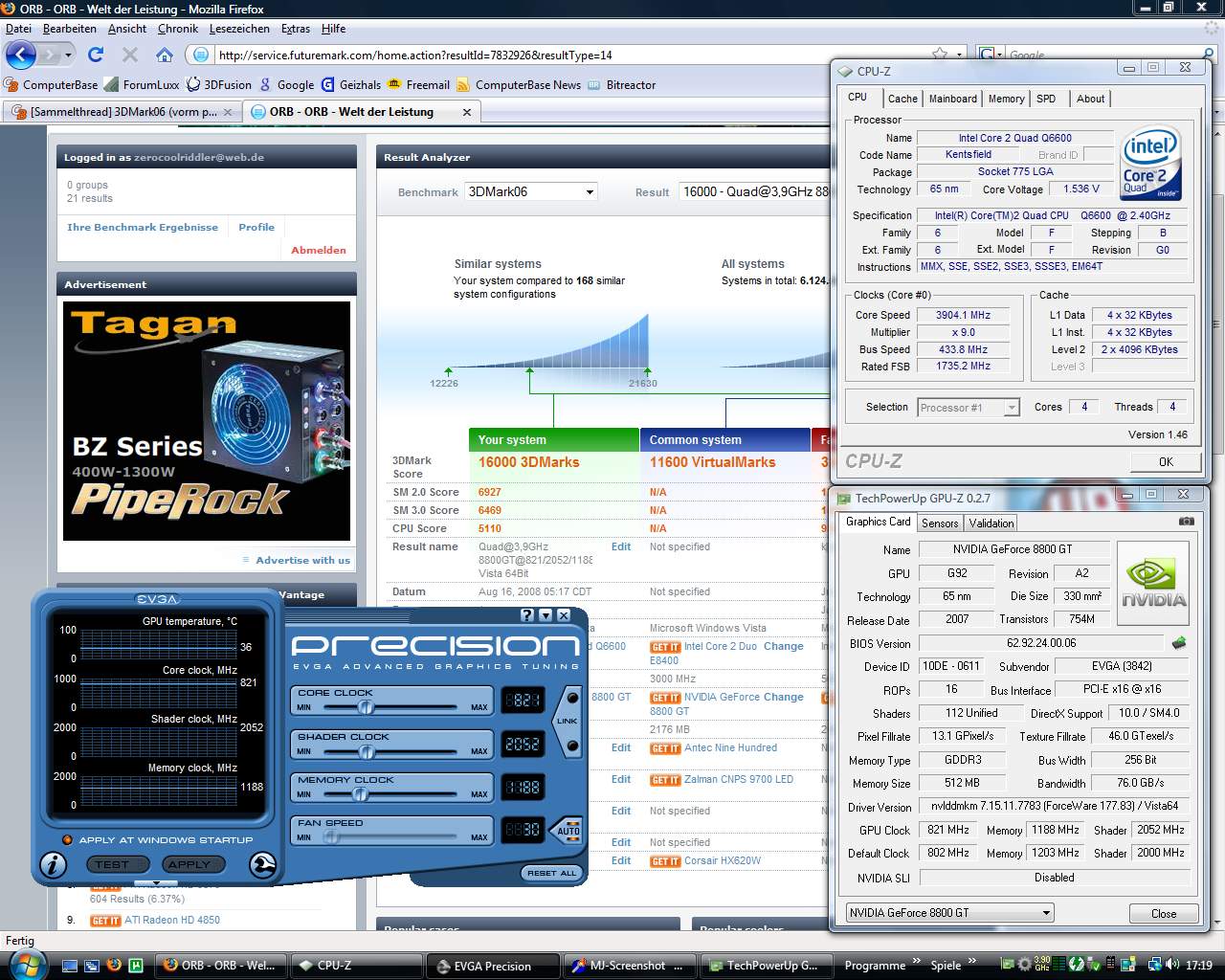This screenshot has height=980, width=1225.
Task: Open the ComputerBase News feed bookmark
Action: pyautogui.click(x=519, y=84)
